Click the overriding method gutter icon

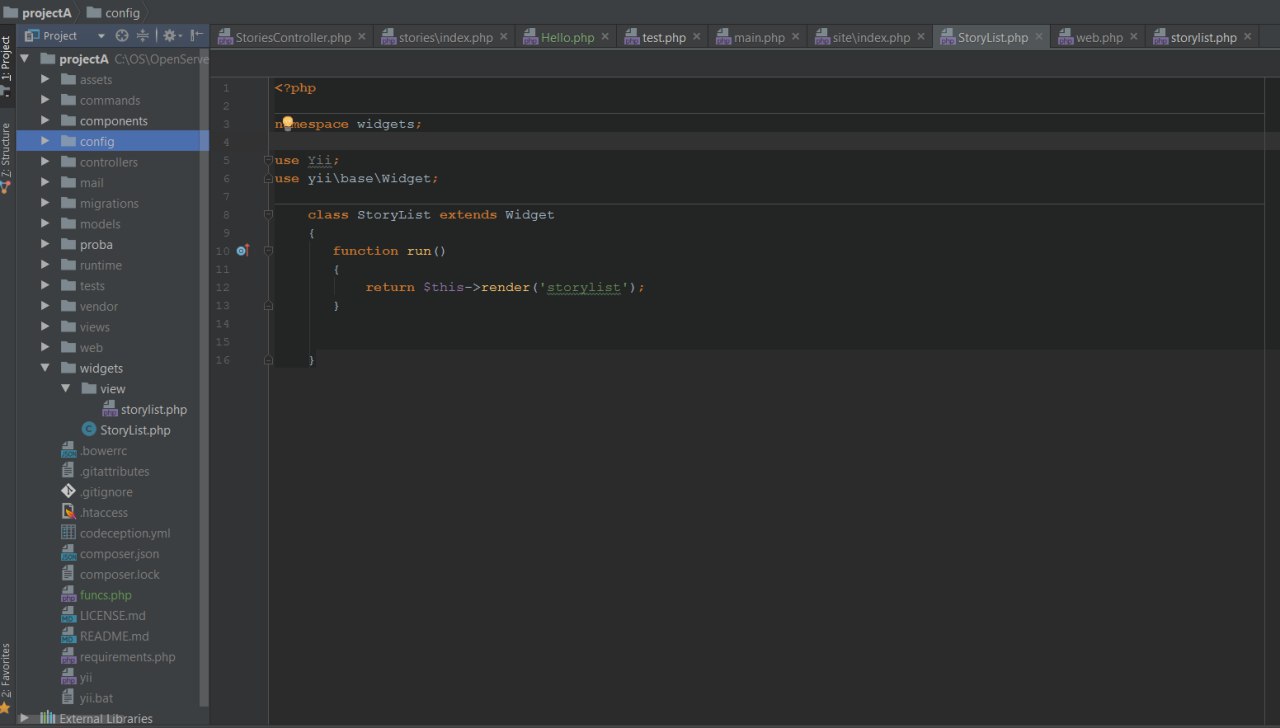tap(242, 251)
